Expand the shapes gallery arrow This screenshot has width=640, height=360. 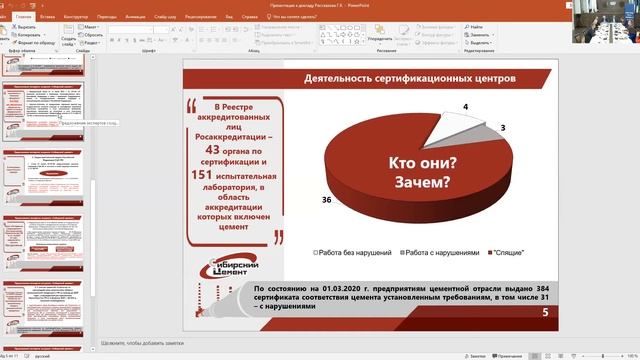(x=363, y=42)
